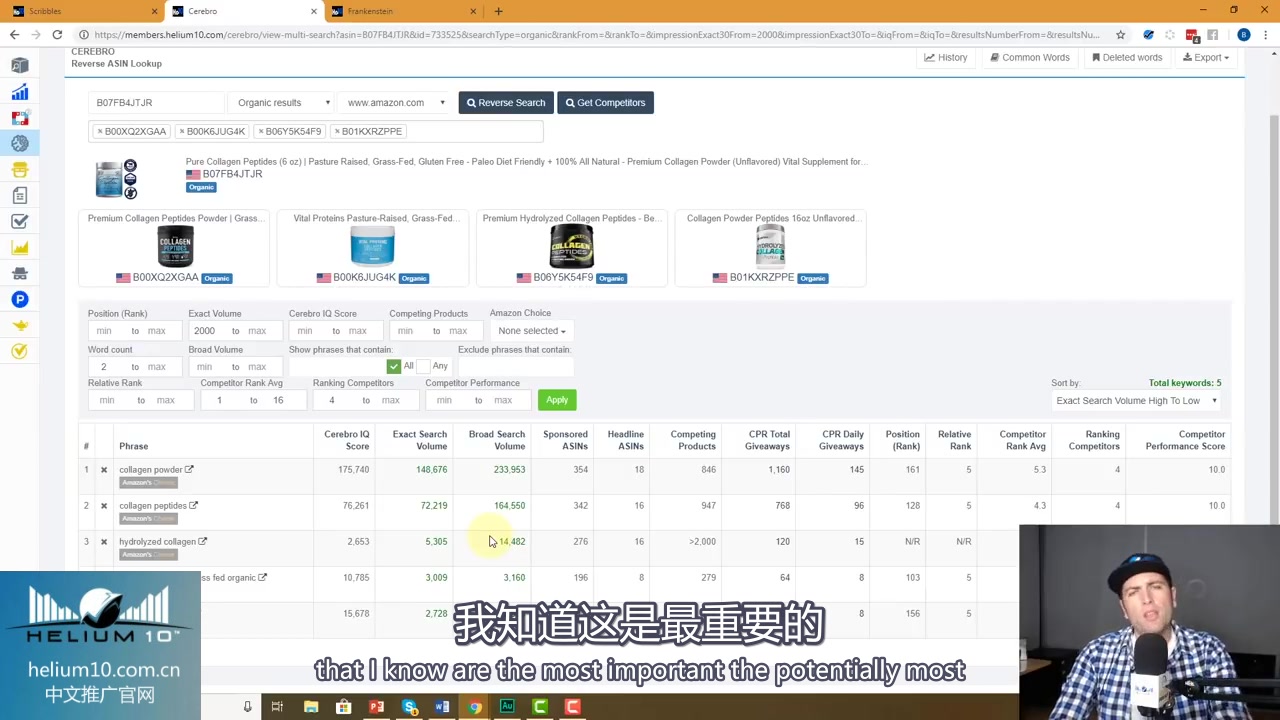
Task: Open the 'Organic results' search type dropdown
Action: click(x=283, y=102)
